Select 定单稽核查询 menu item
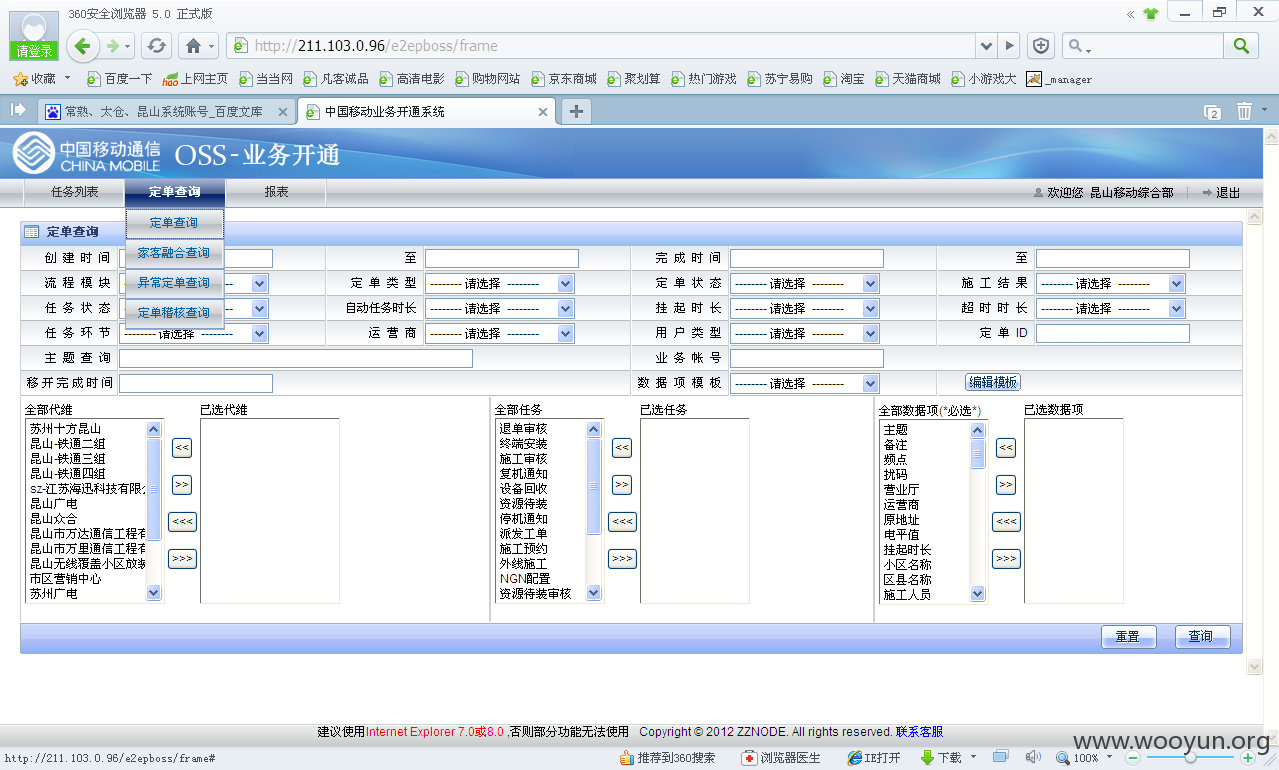Viewport: 1279px width, 770px height. (x=174, y=313)
